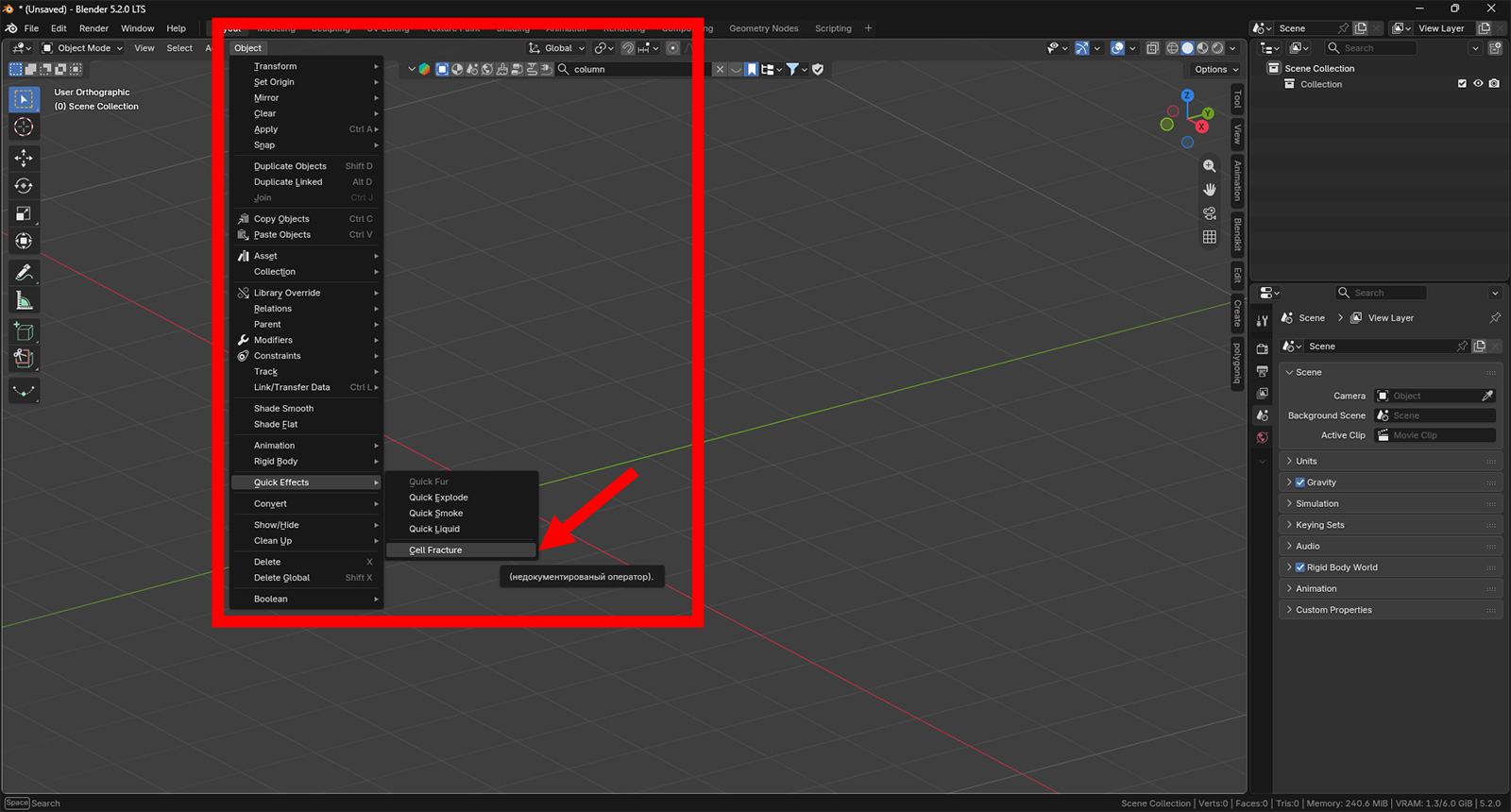Image resolution: width=1511 pixels, height=812 pixels.
Task: Click the eyedropper next to Camera field
Action: [x=1487, y=396]
